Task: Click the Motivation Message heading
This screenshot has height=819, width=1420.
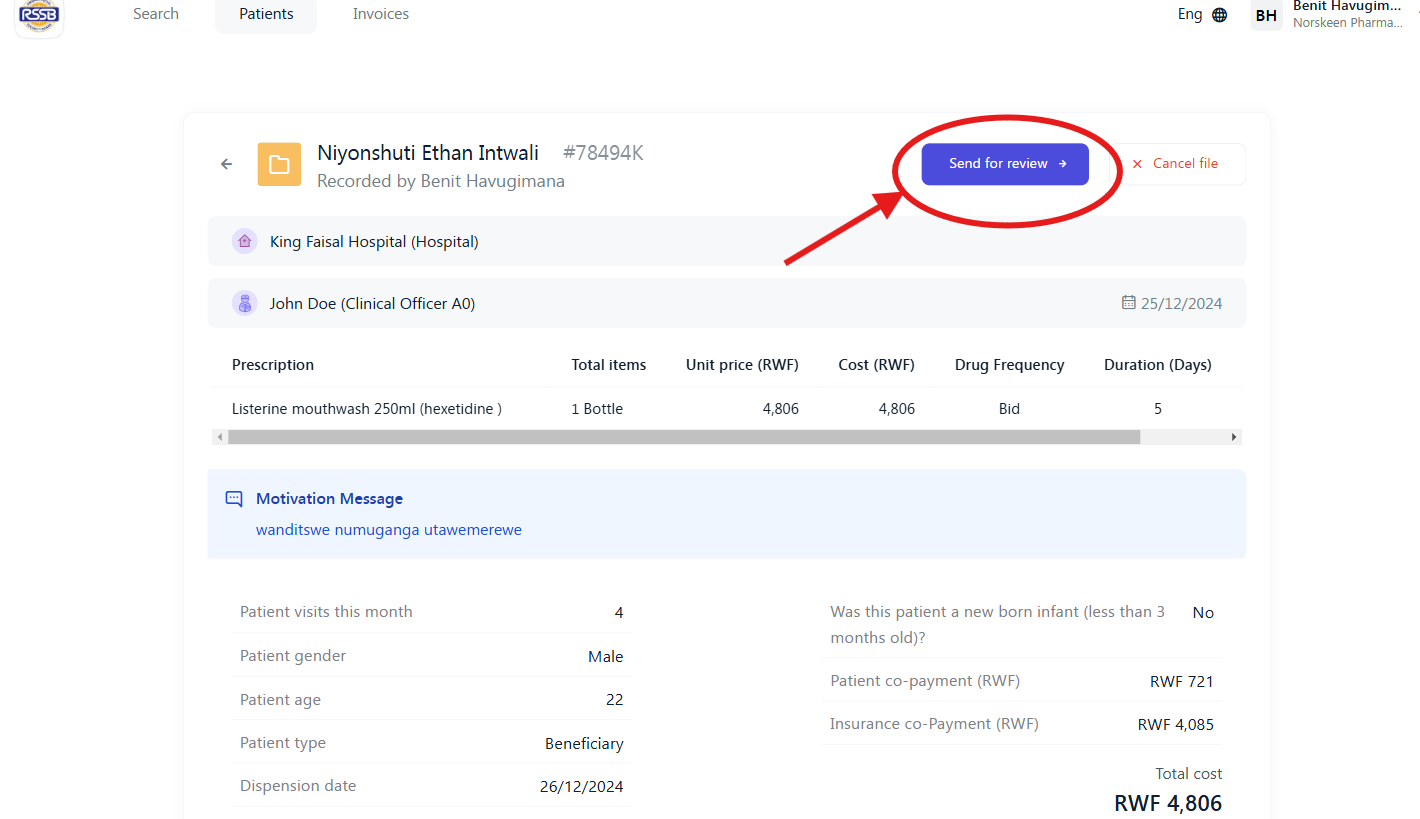Action: point(329,499)
